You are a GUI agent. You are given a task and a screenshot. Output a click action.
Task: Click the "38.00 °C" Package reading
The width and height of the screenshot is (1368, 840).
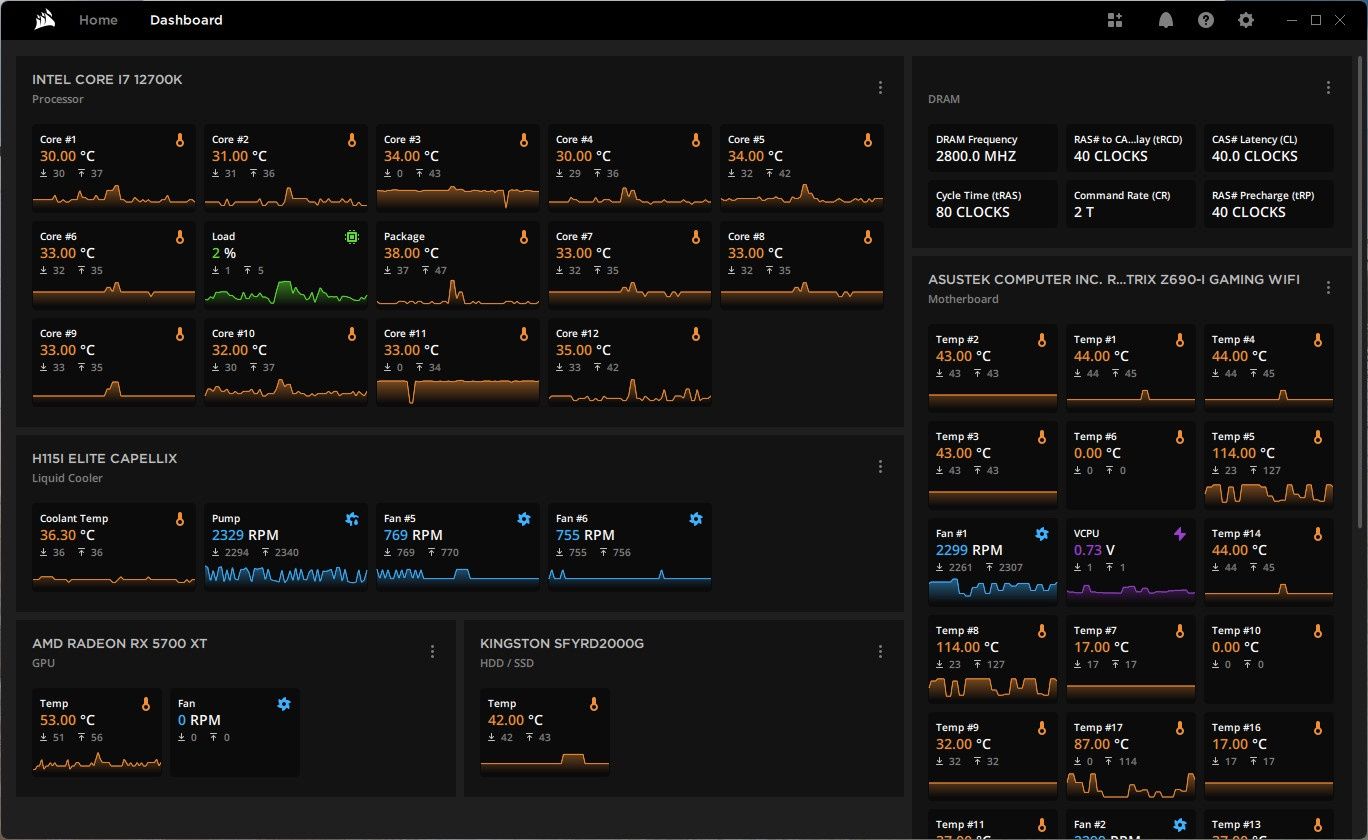(x=412, y=253)
